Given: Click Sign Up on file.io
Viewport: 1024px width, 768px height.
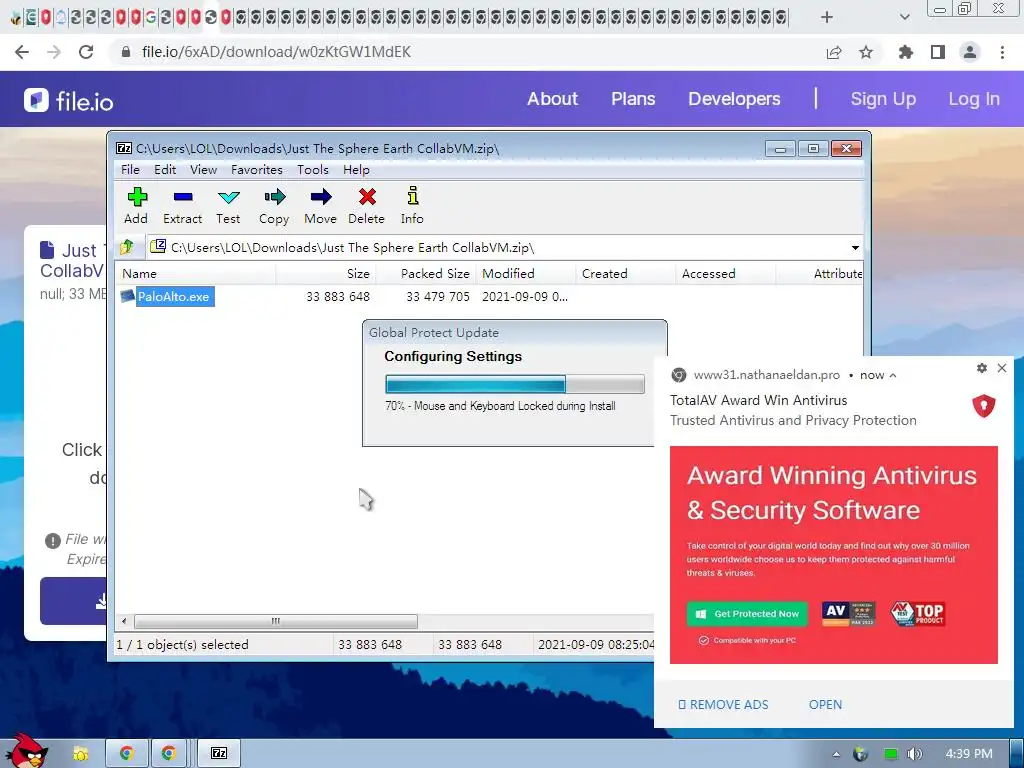Looking at the screenshot, I should click(x=883, y=99).
